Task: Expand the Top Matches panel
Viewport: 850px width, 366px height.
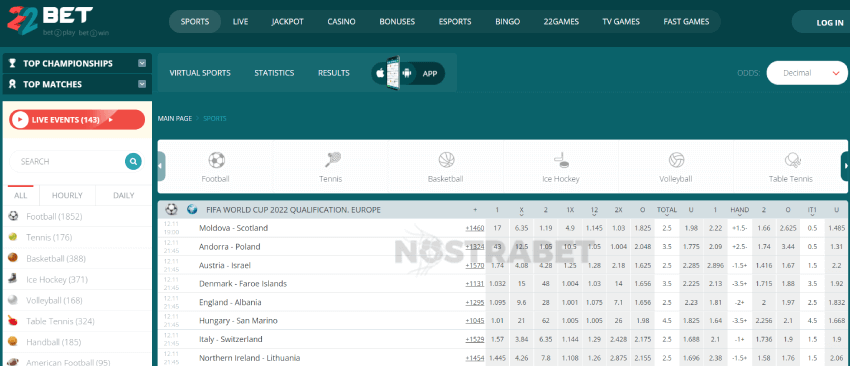Action: pos(142,84)
